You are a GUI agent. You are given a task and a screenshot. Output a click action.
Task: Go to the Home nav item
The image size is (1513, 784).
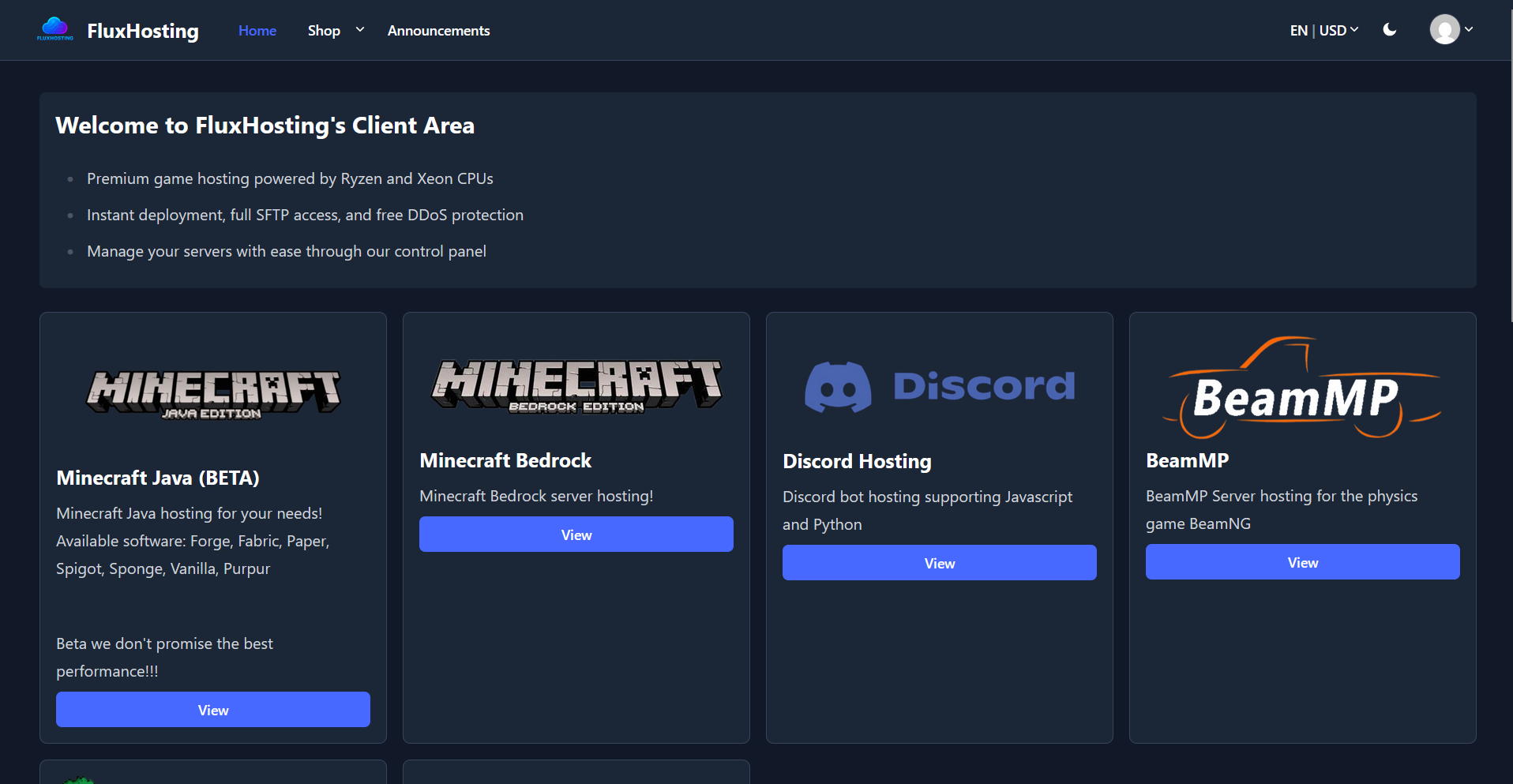click(257, 30)
